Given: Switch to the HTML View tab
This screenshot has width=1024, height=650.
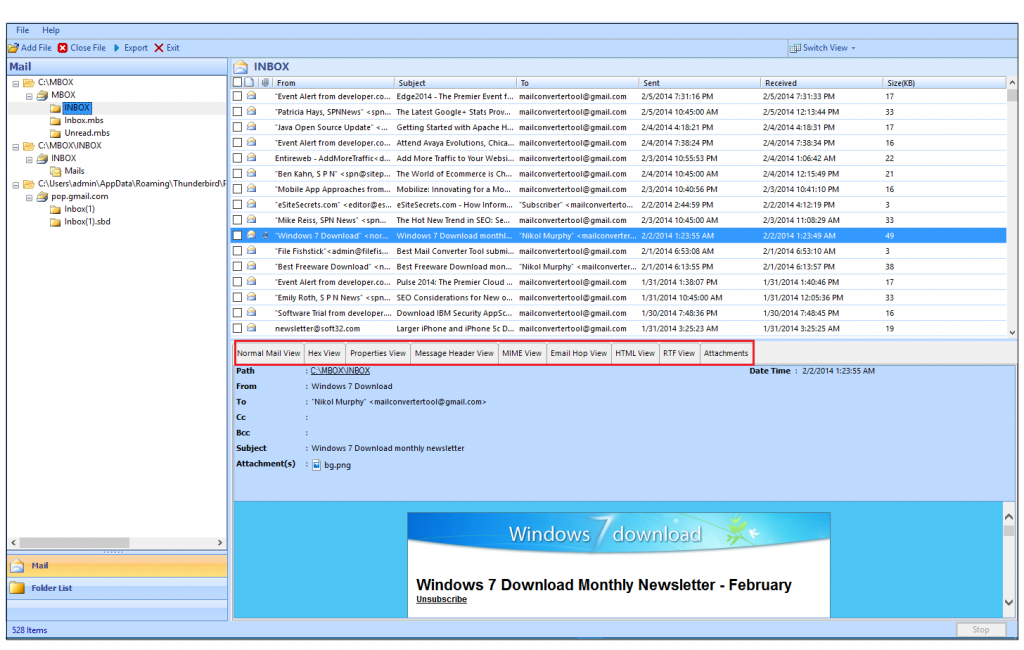Looking at the screenshot, I should point(635,353).
